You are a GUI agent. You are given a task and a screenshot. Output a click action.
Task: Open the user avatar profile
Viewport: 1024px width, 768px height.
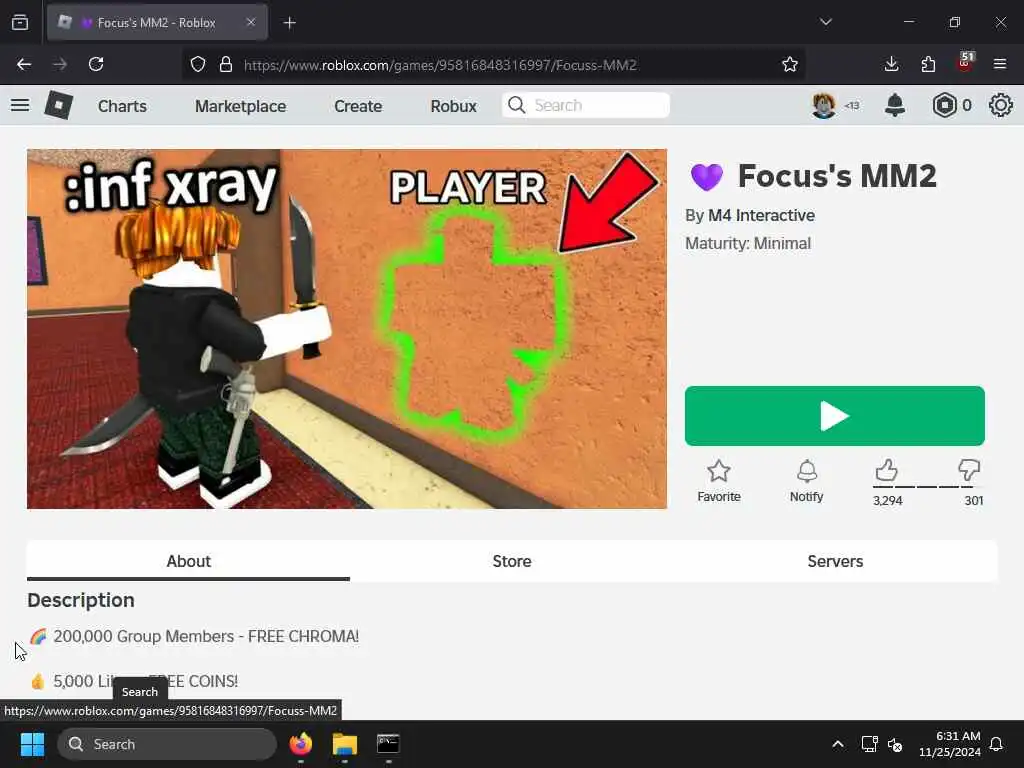824,105
